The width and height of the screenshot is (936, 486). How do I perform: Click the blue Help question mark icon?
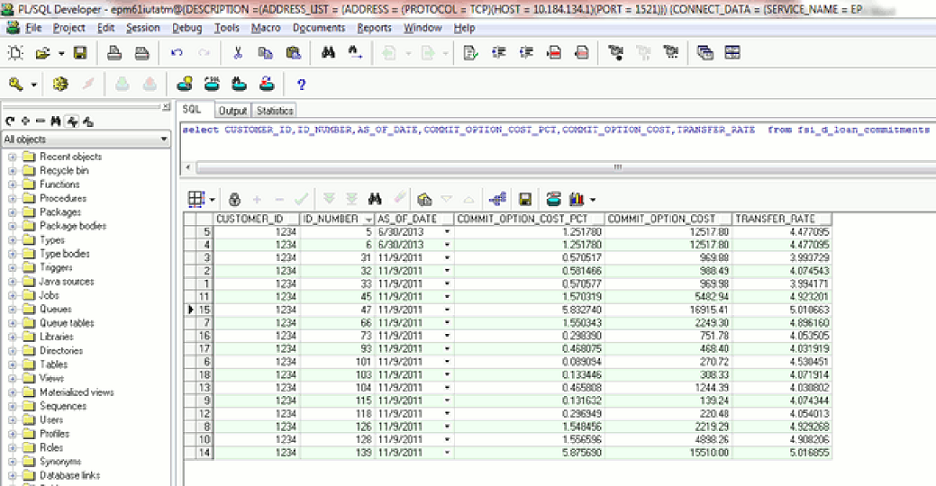click(301, 85)
